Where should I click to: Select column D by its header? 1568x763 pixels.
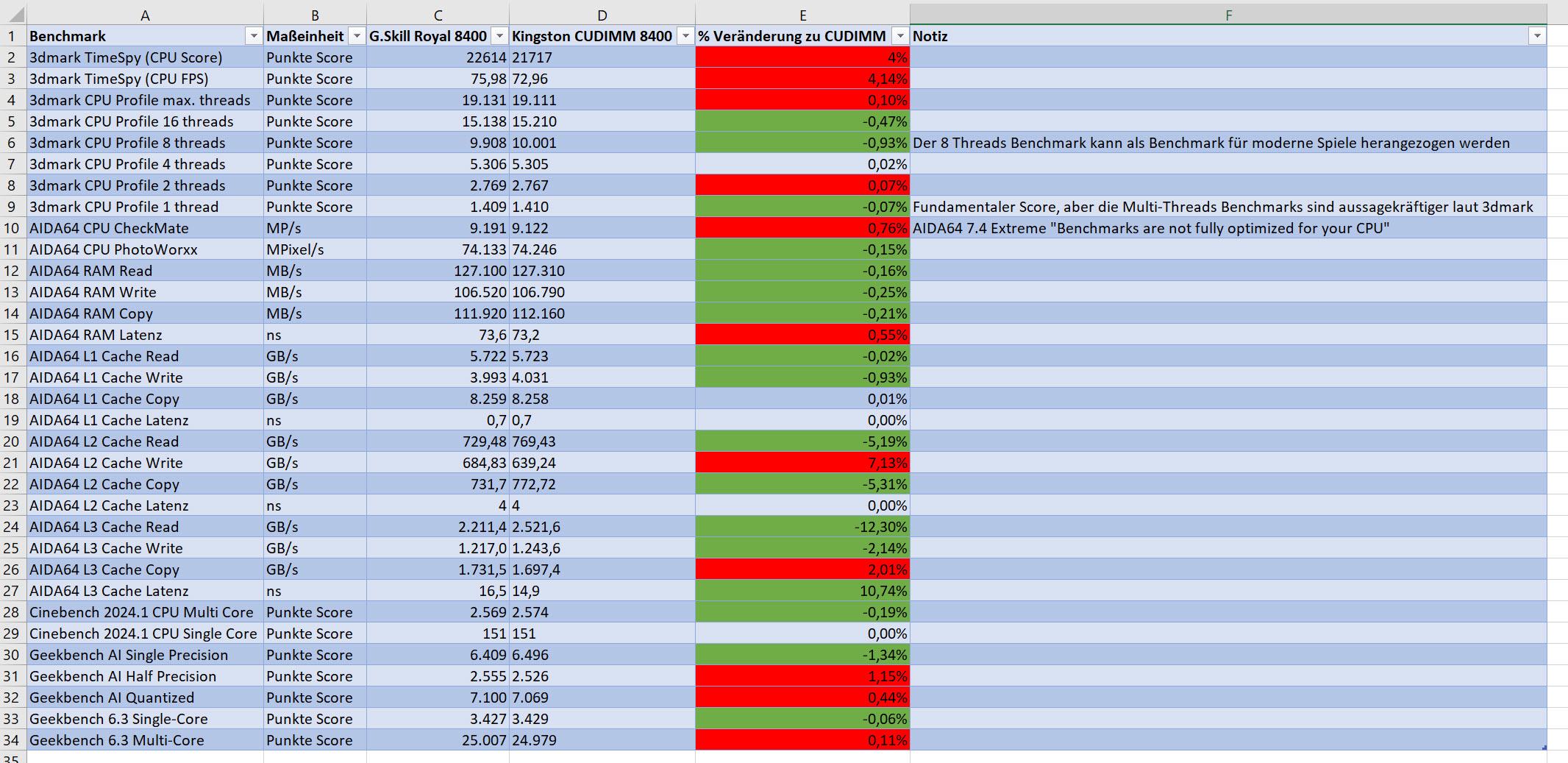(602, 15)
